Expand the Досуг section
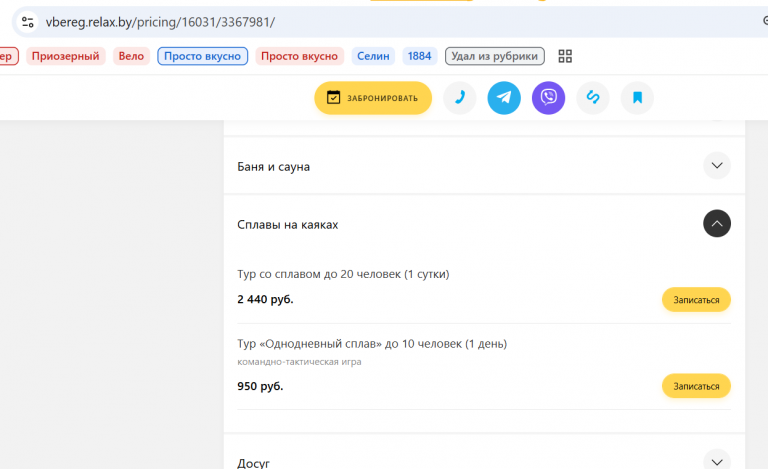 pos(717,461)
